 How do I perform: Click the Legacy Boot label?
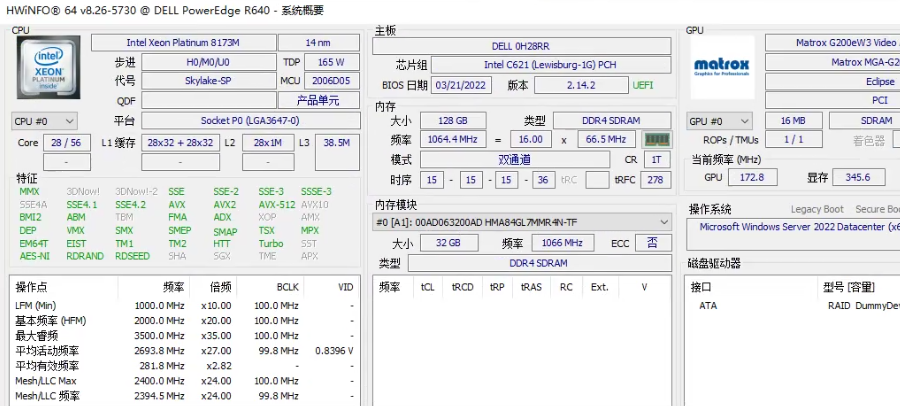pyautogui.click(x=817, y=210)
